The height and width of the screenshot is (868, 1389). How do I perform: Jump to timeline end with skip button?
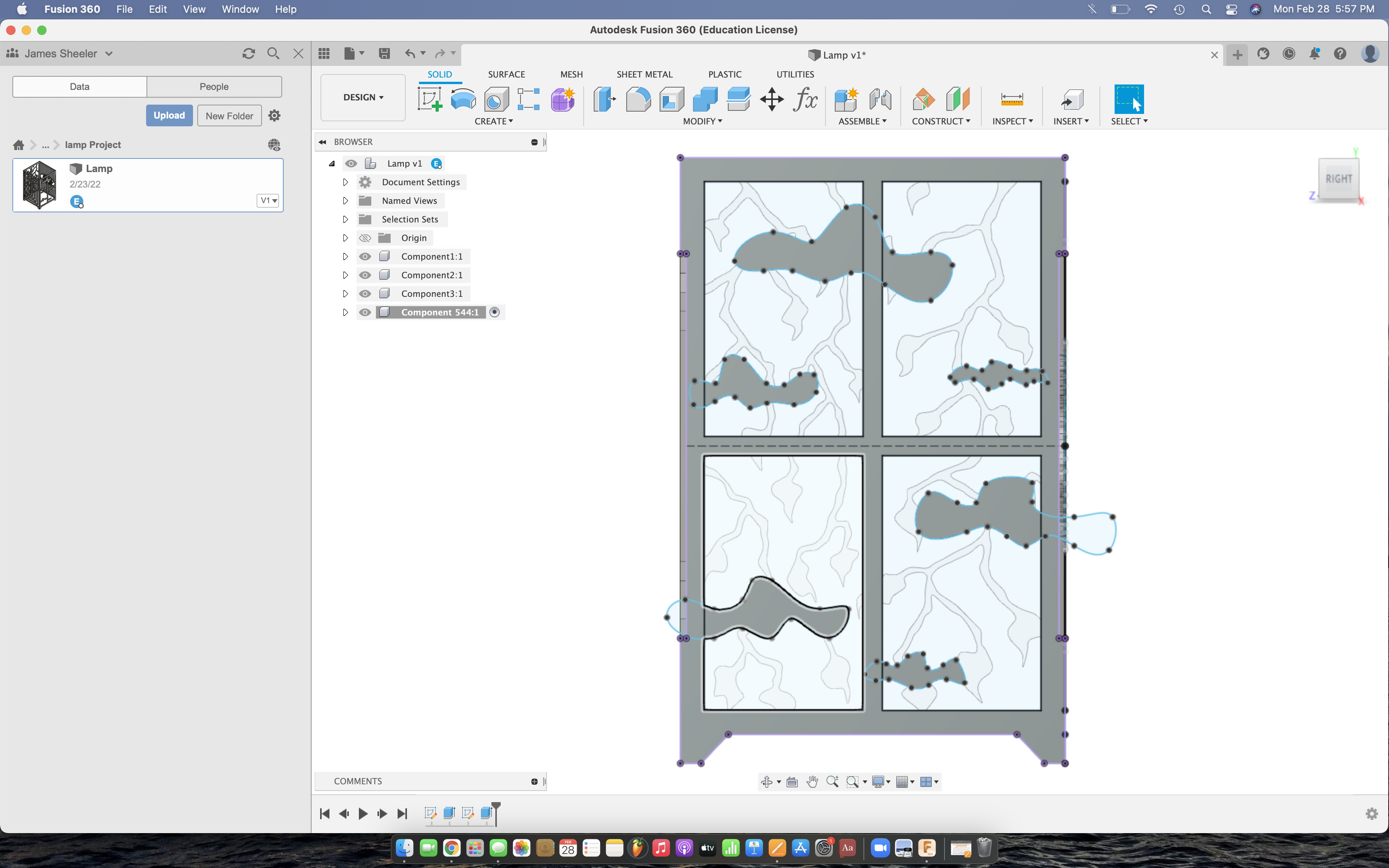(x=402, y=813)
